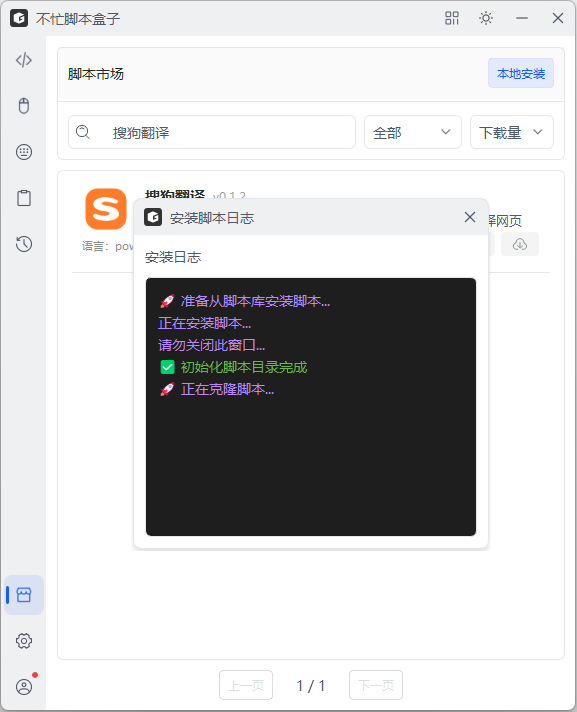The image size is (577, 712).
Task: Click log line 请勿关闭此窗口...
Action: (212, 345)
